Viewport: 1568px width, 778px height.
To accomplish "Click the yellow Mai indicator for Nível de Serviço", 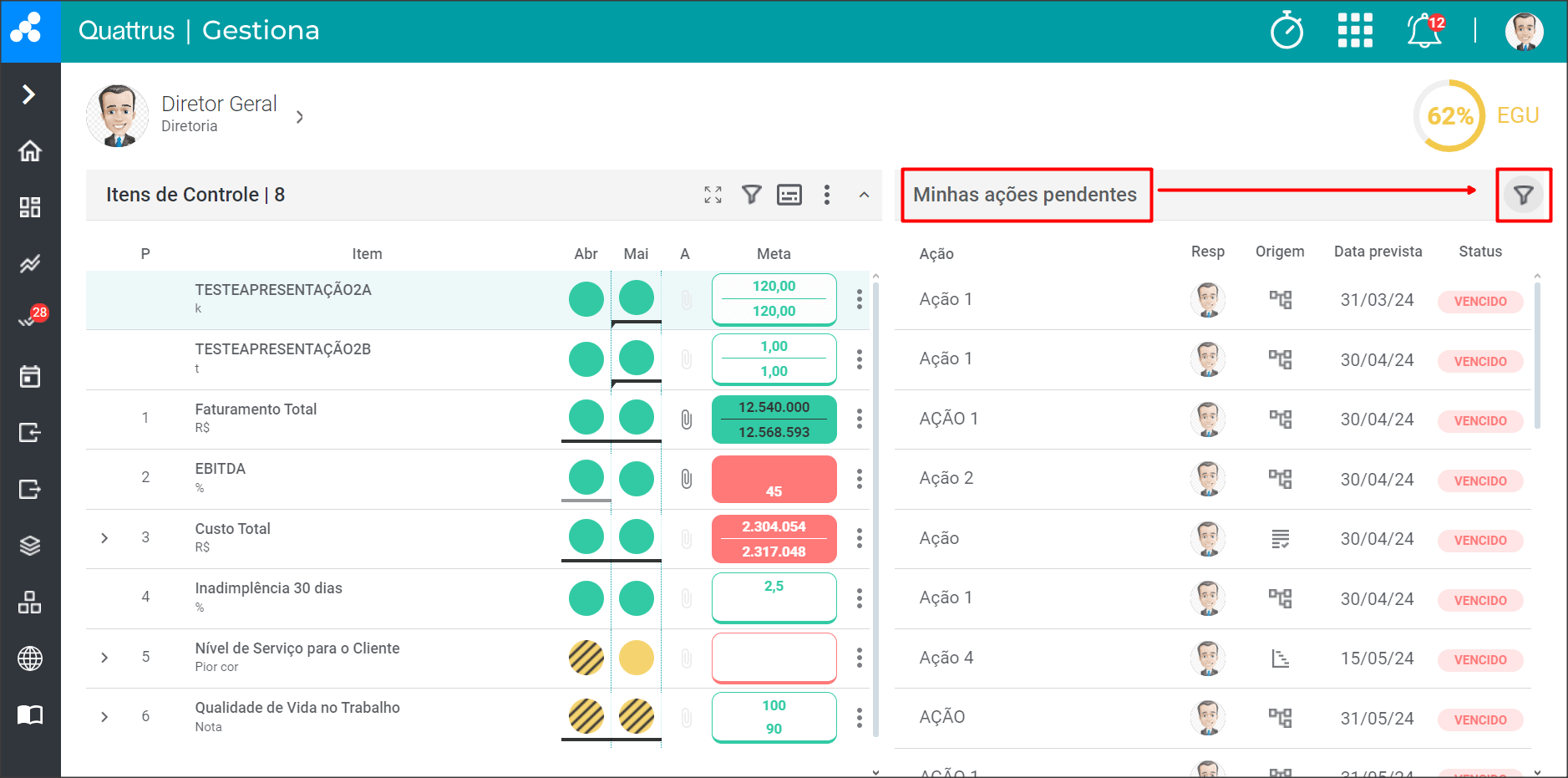I will 637,658.
